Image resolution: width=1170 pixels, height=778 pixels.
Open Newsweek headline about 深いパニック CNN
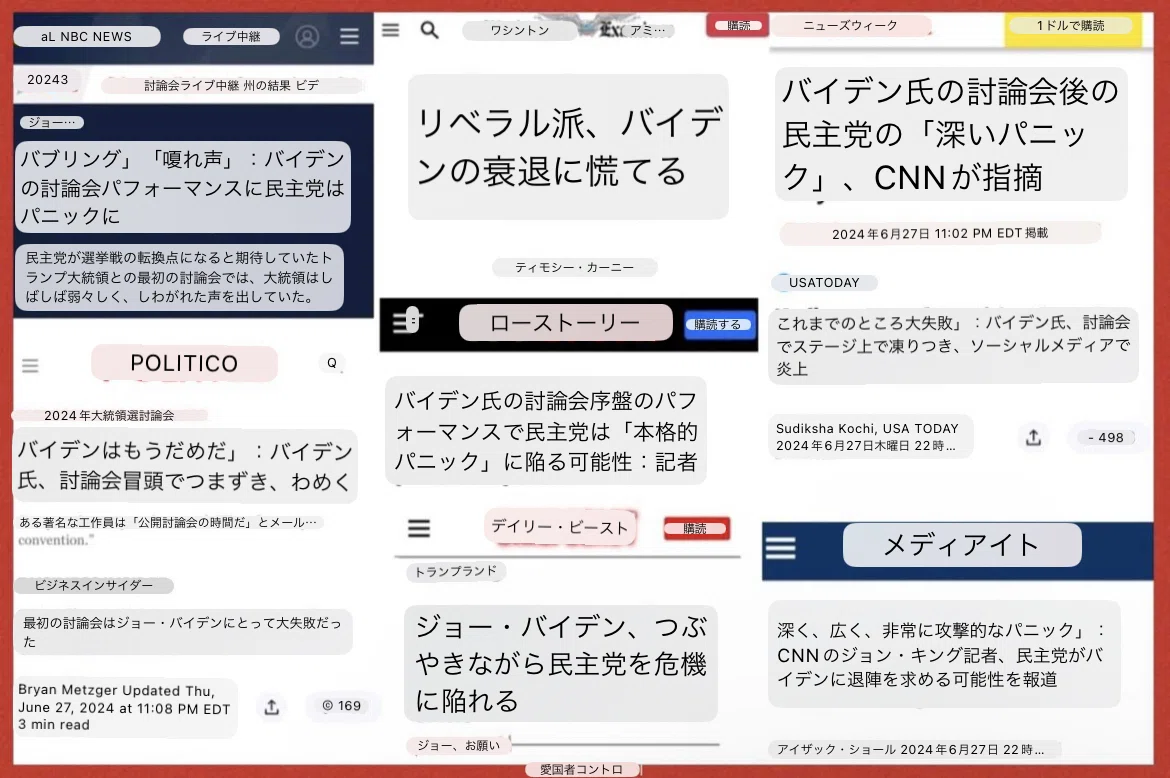pyautogui.click(x=951, y=134)
